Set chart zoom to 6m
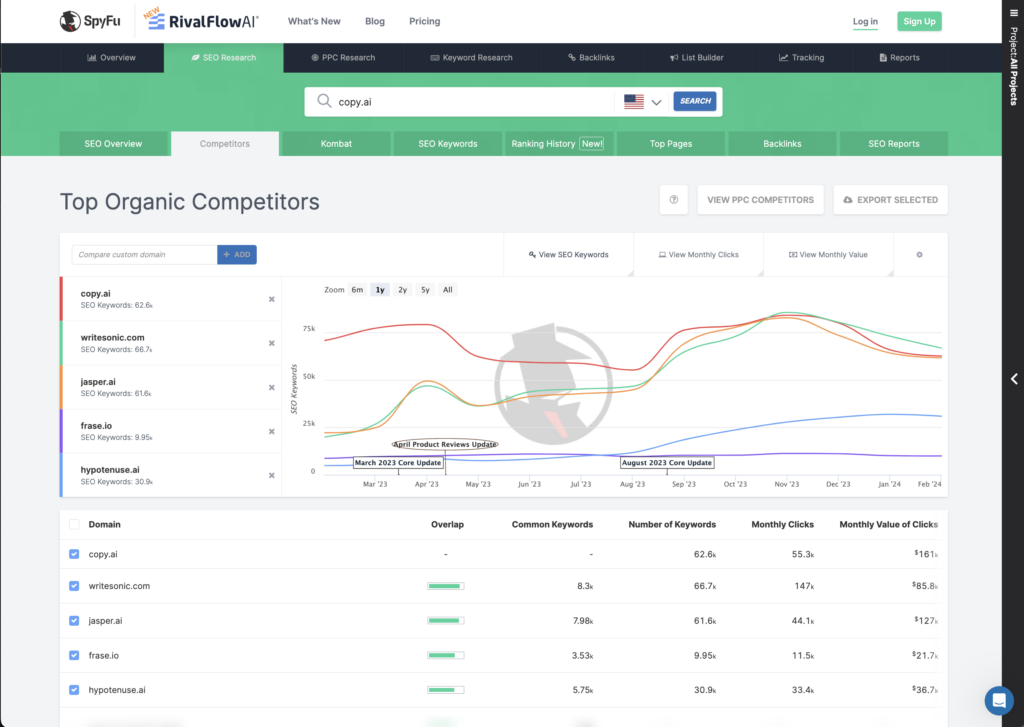Image resolution: width=1024 pixels, height=727 pixels. click(x=357, y=290)
